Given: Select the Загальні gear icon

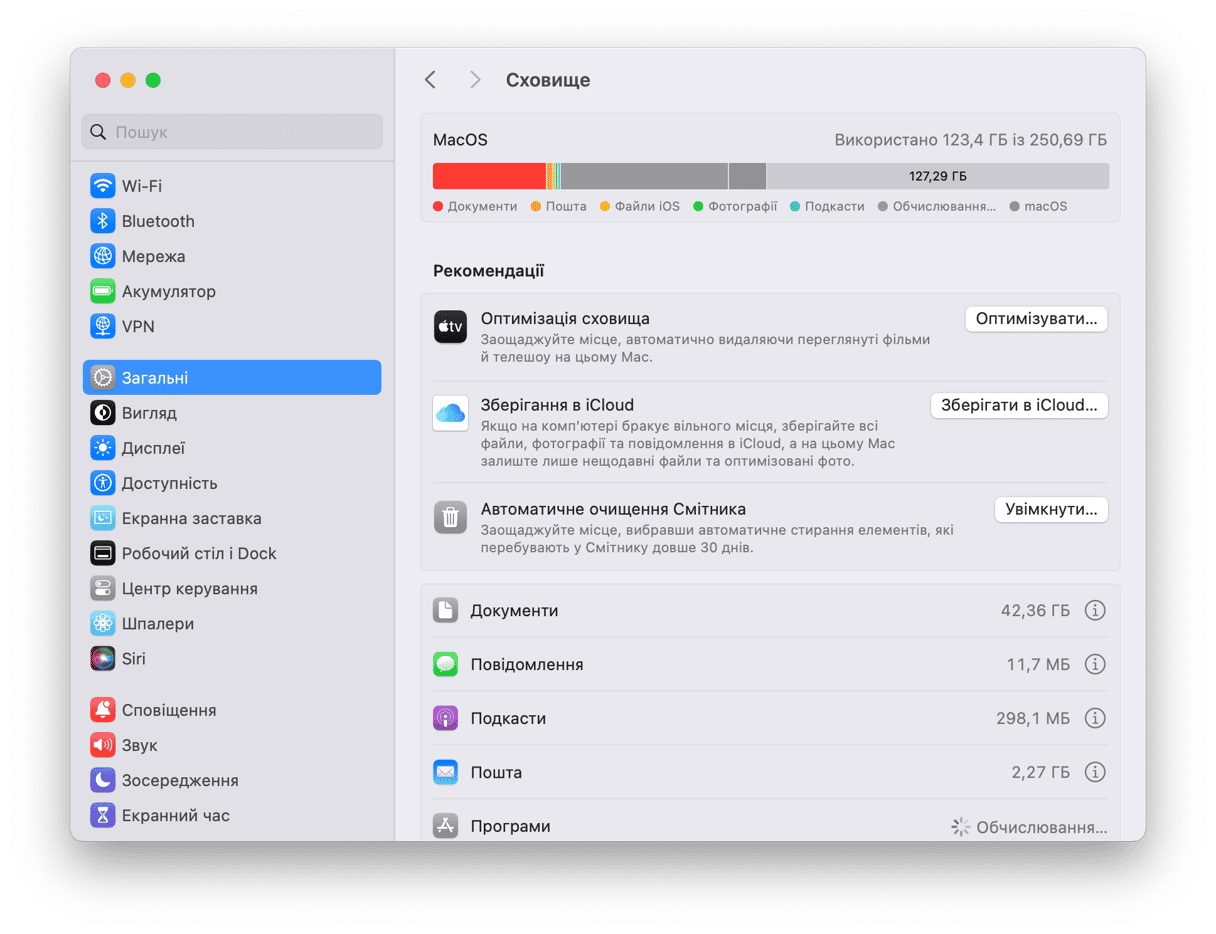Looking at the screenshot, I should 102,378.
